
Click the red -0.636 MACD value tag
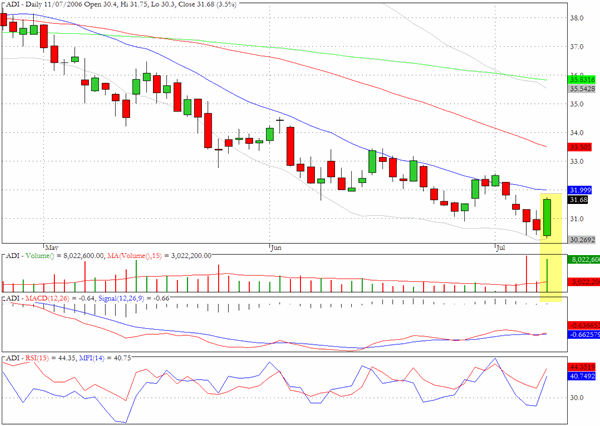pos(584,326)
